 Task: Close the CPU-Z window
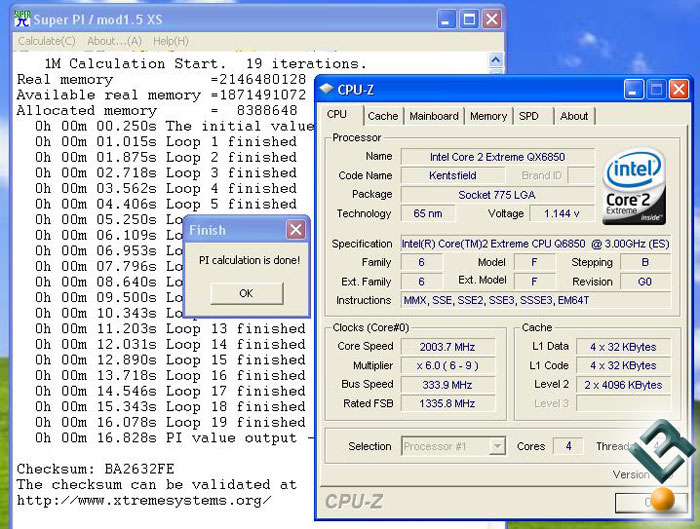point(679,90)
